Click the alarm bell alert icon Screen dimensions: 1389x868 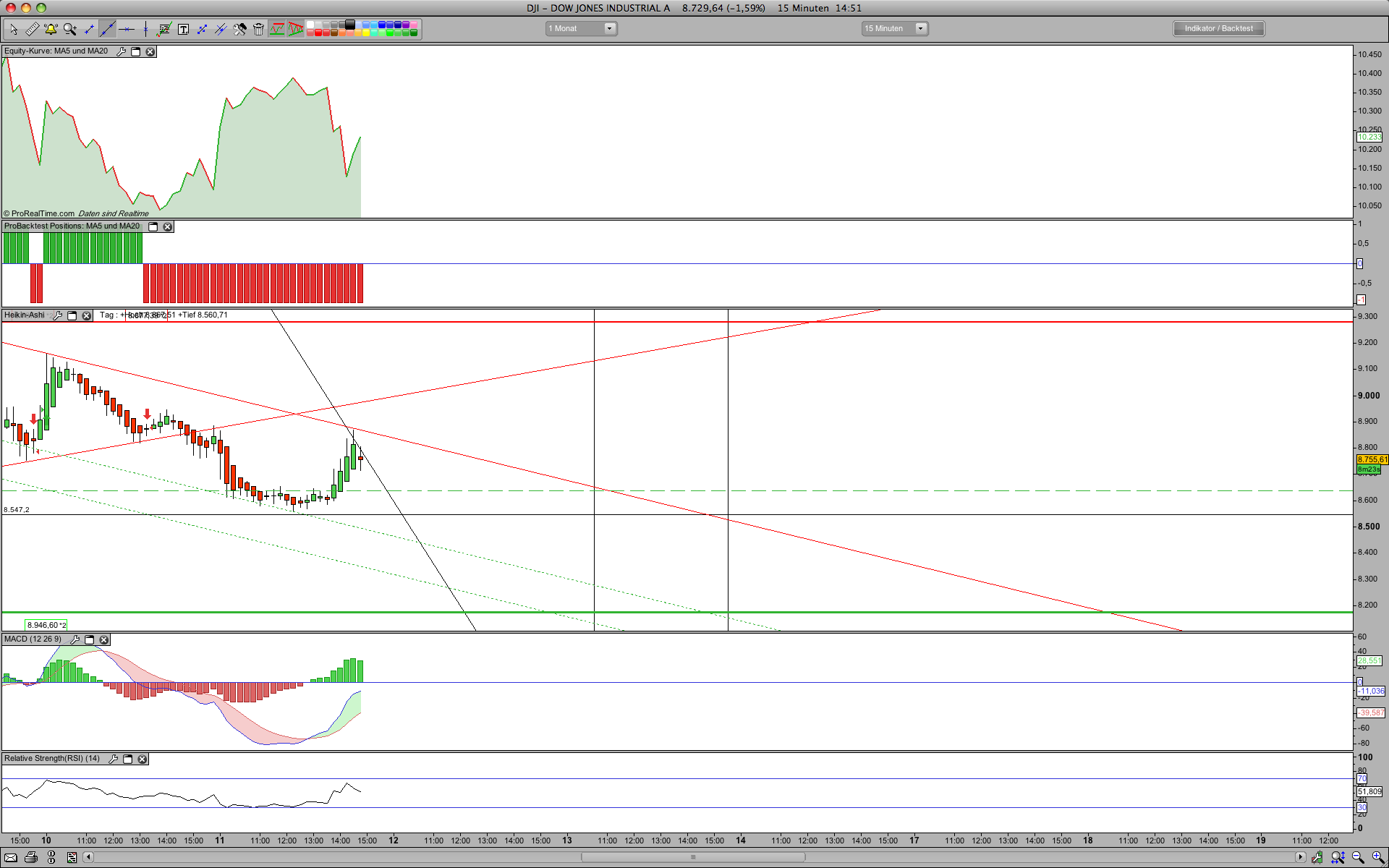[51, 29]
